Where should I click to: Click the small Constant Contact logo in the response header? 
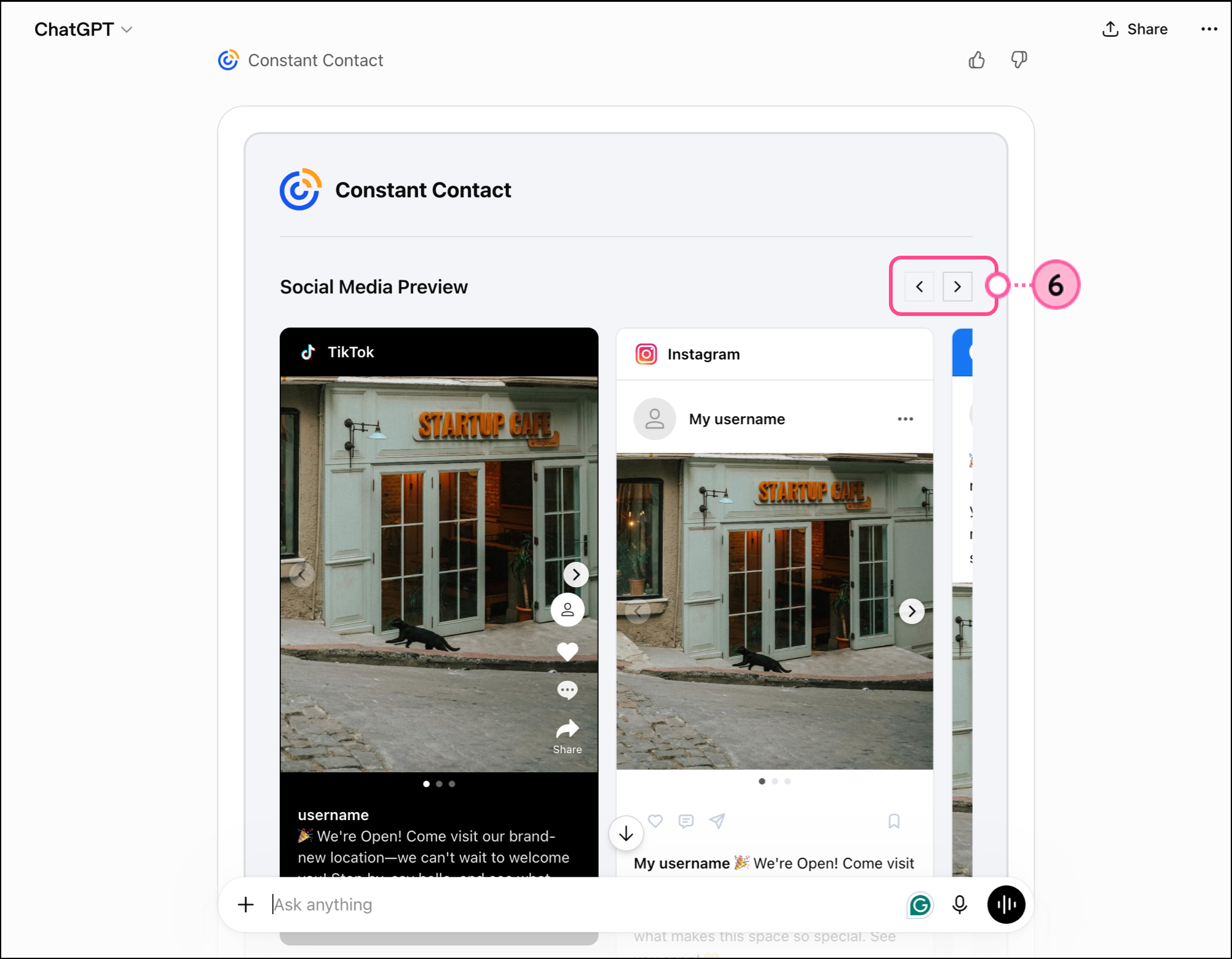click(x=228, y=60)
